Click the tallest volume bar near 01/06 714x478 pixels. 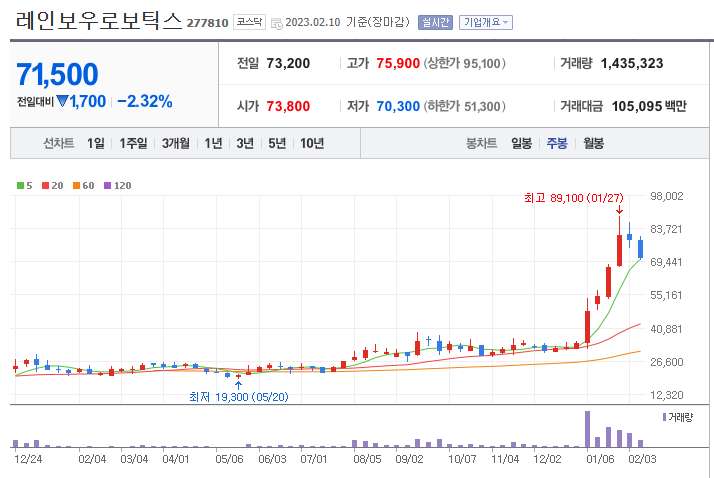click(587, 429)
